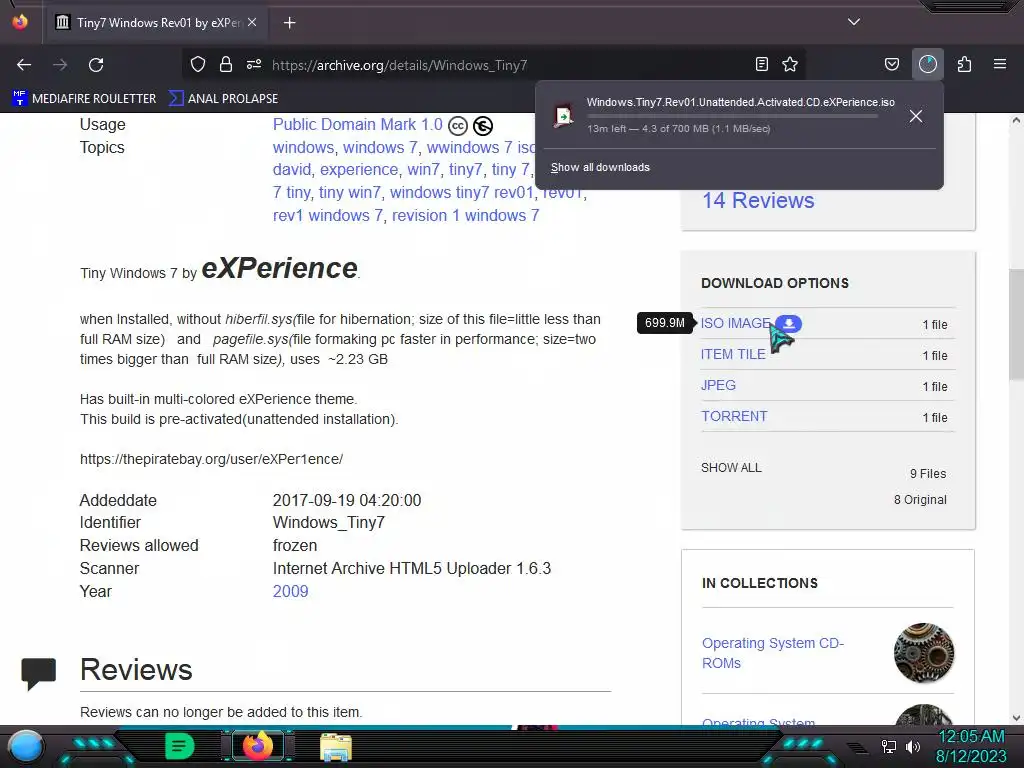Viewport: 1024px width, 768px height.
Task: Open TORRENT download option
Action: [x=734, y=416]
